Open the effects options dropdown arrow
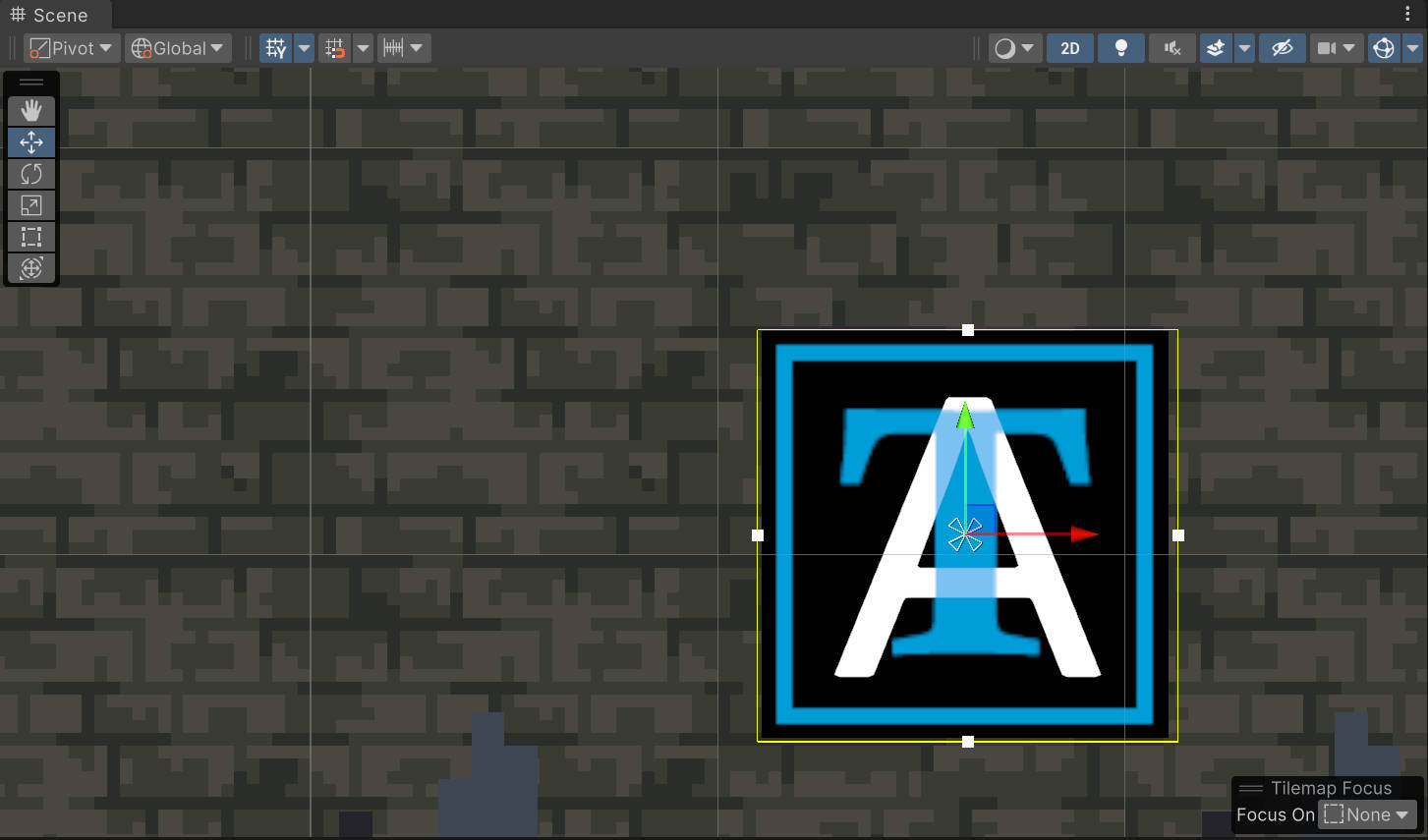1428x840 pixels. (1244, 48)
